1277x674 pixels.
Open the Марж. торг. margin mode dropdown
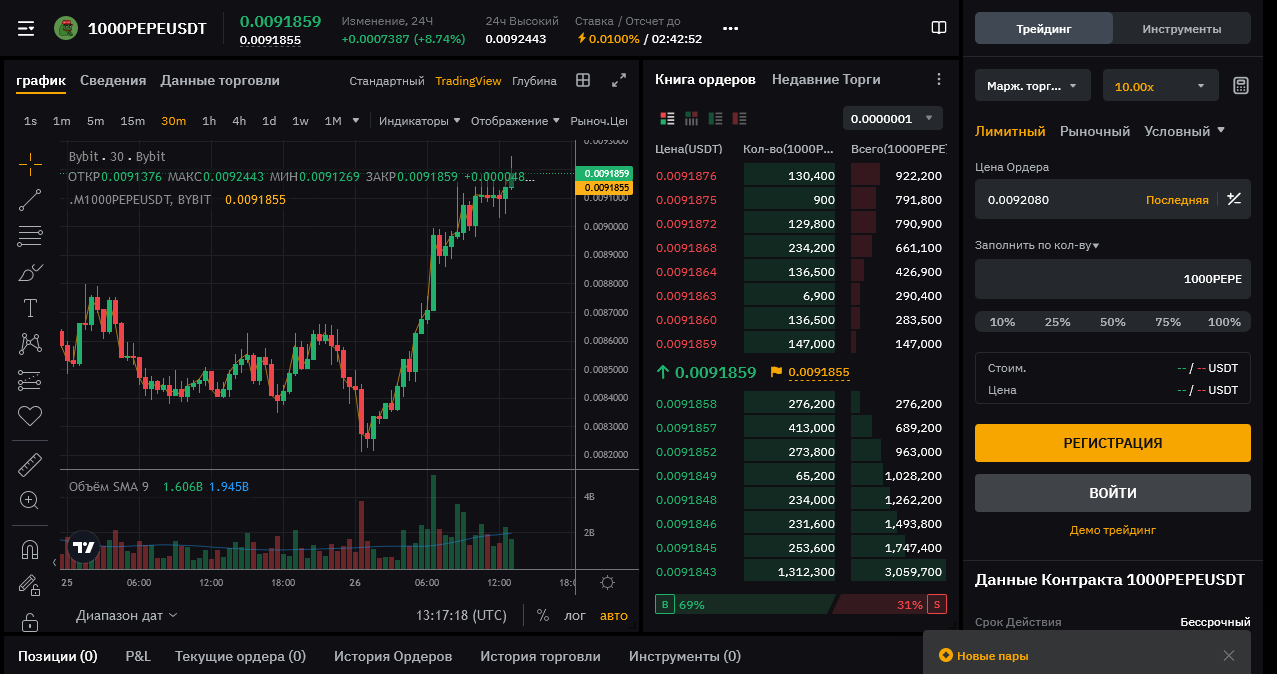coord(1033,86)
